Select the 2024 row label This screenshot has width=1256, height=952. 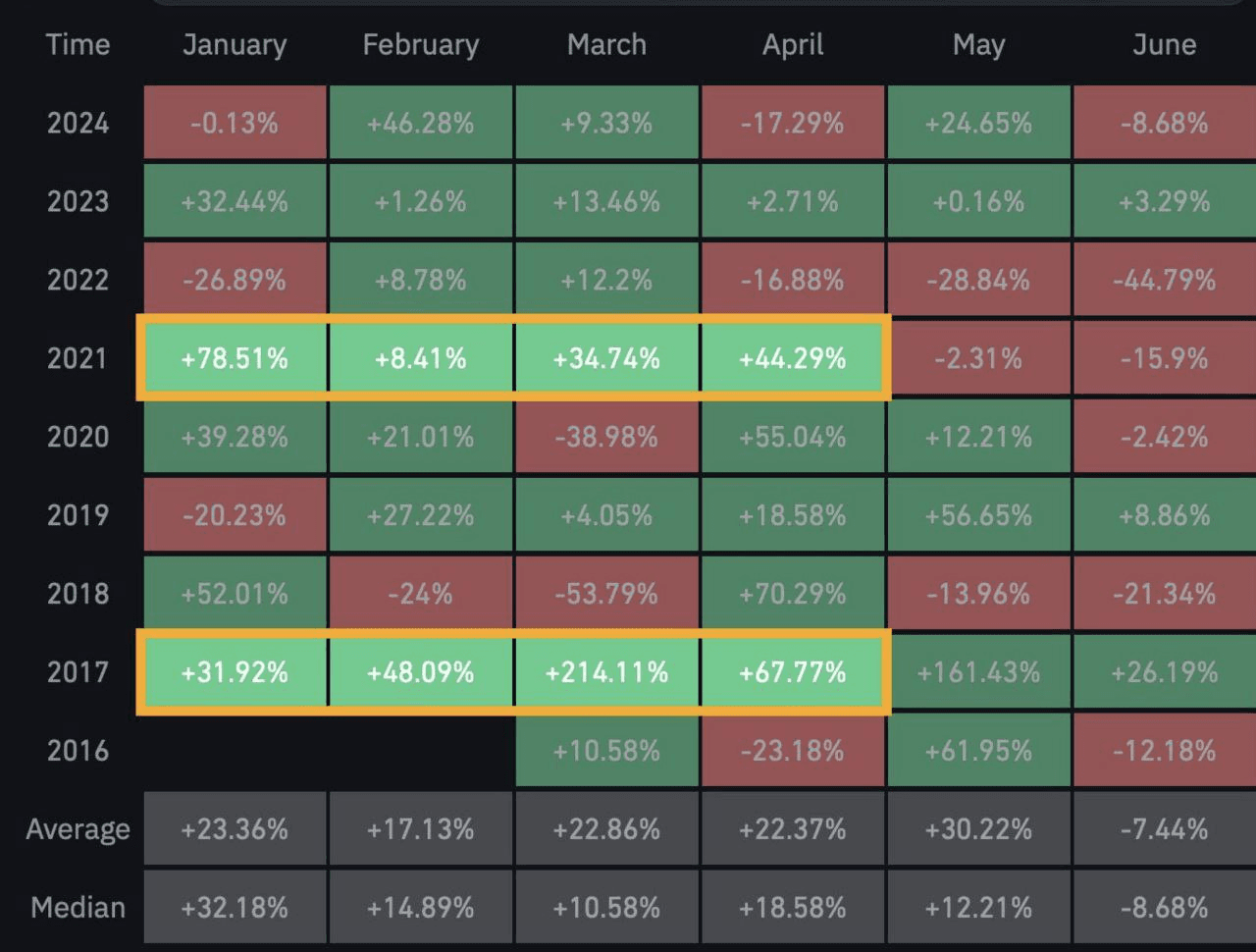coord(78,123)
